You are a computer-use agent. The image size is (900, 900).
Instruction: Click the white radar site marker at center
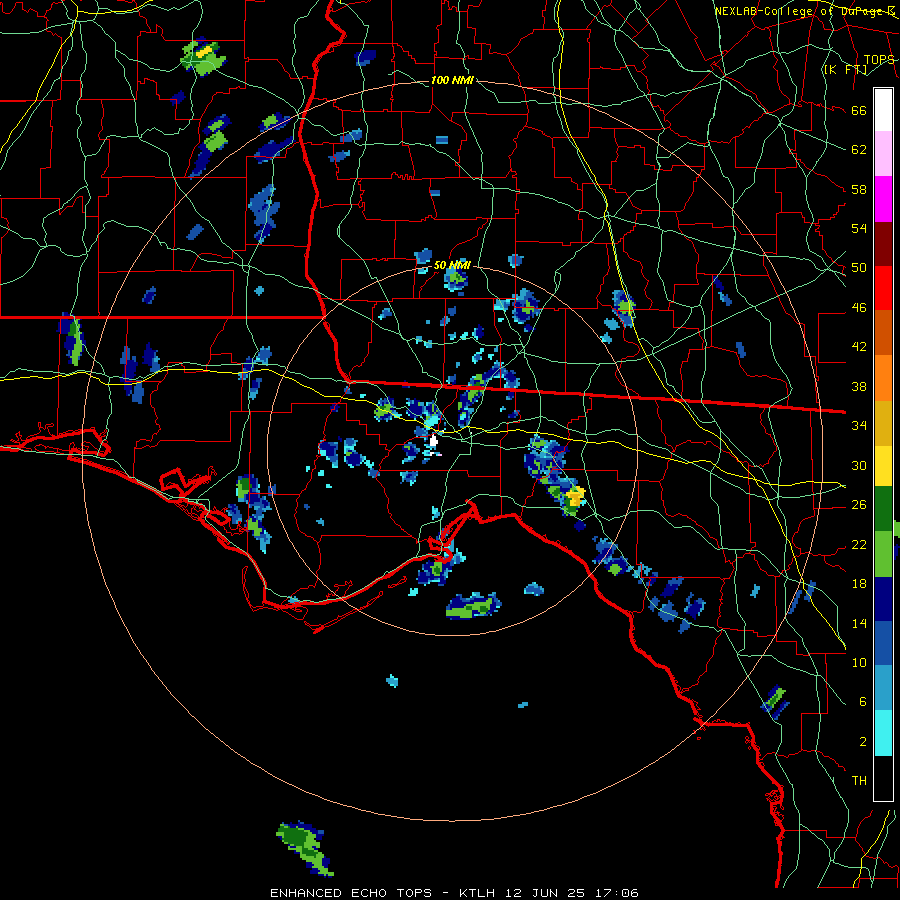click(x=433, y=440)
